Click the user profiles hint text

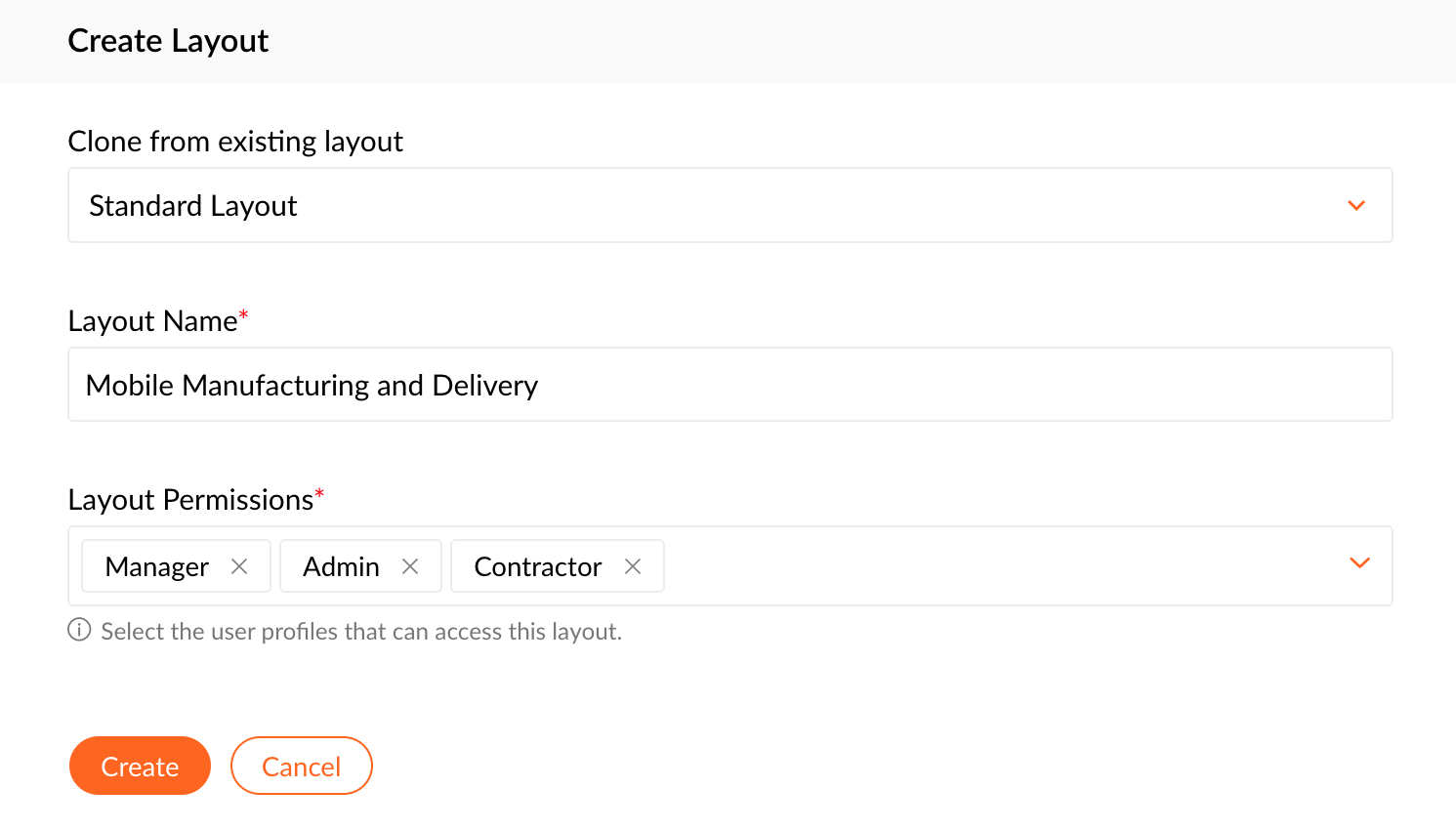[361, 632]
